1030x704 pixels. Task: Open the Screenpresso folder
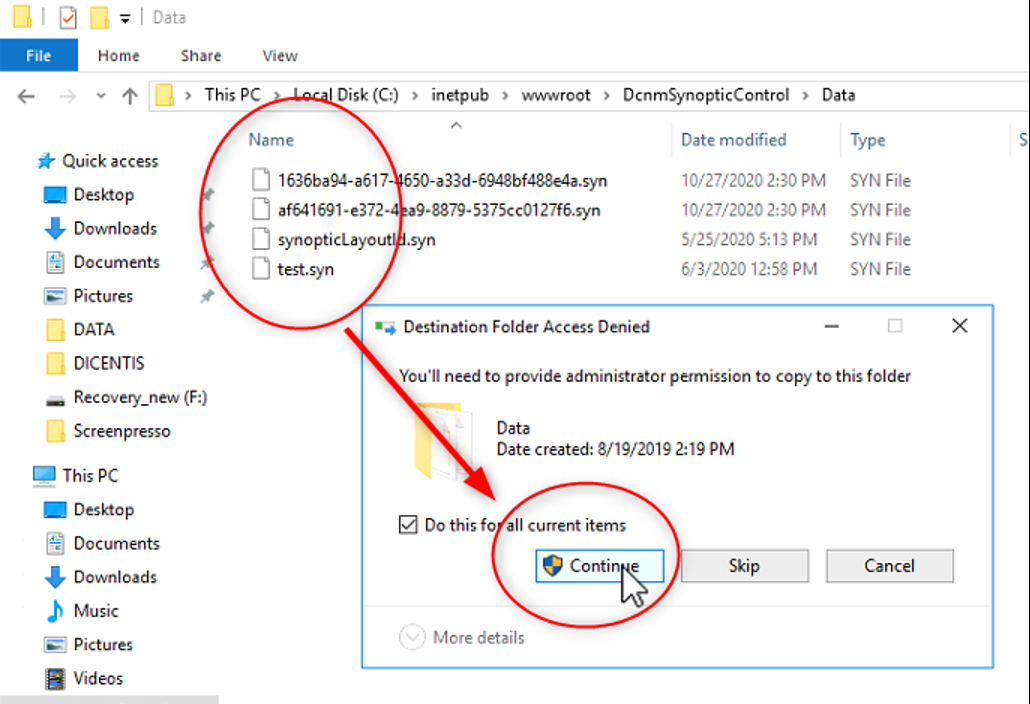(122, 431)
